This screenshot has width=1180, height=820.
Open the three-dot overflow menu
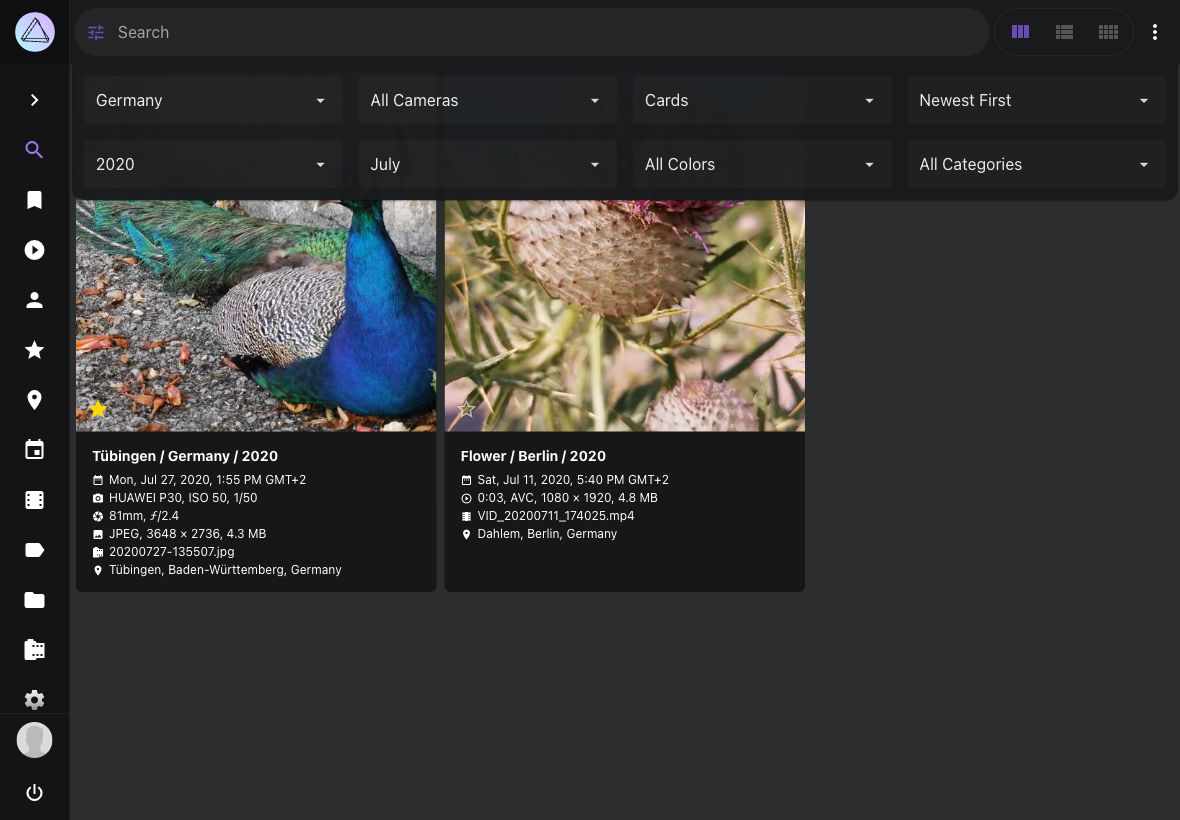click(x=1155, y=32)
